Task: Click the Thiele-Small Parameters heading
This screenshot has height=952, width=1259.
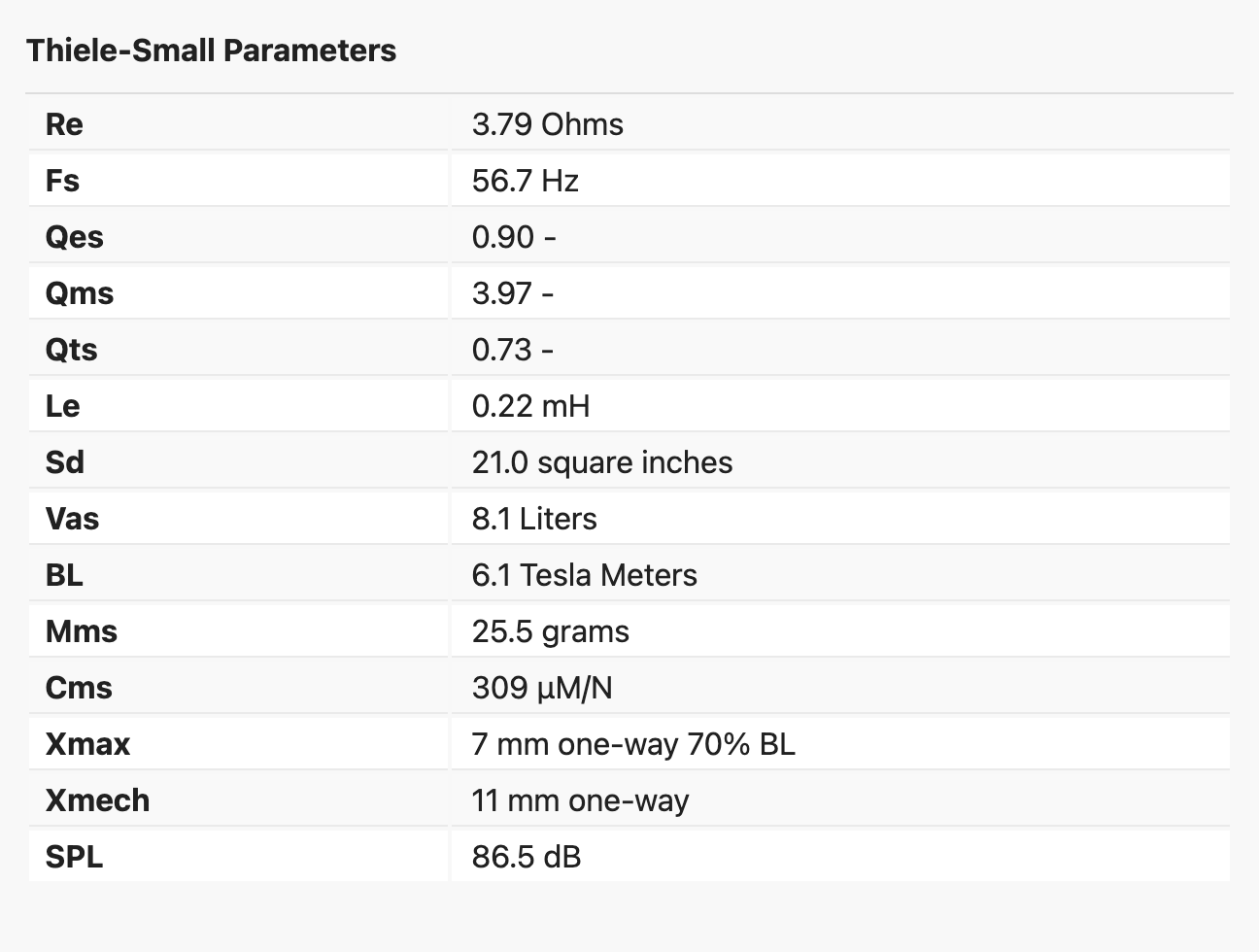Action: (x=211, y=51)
